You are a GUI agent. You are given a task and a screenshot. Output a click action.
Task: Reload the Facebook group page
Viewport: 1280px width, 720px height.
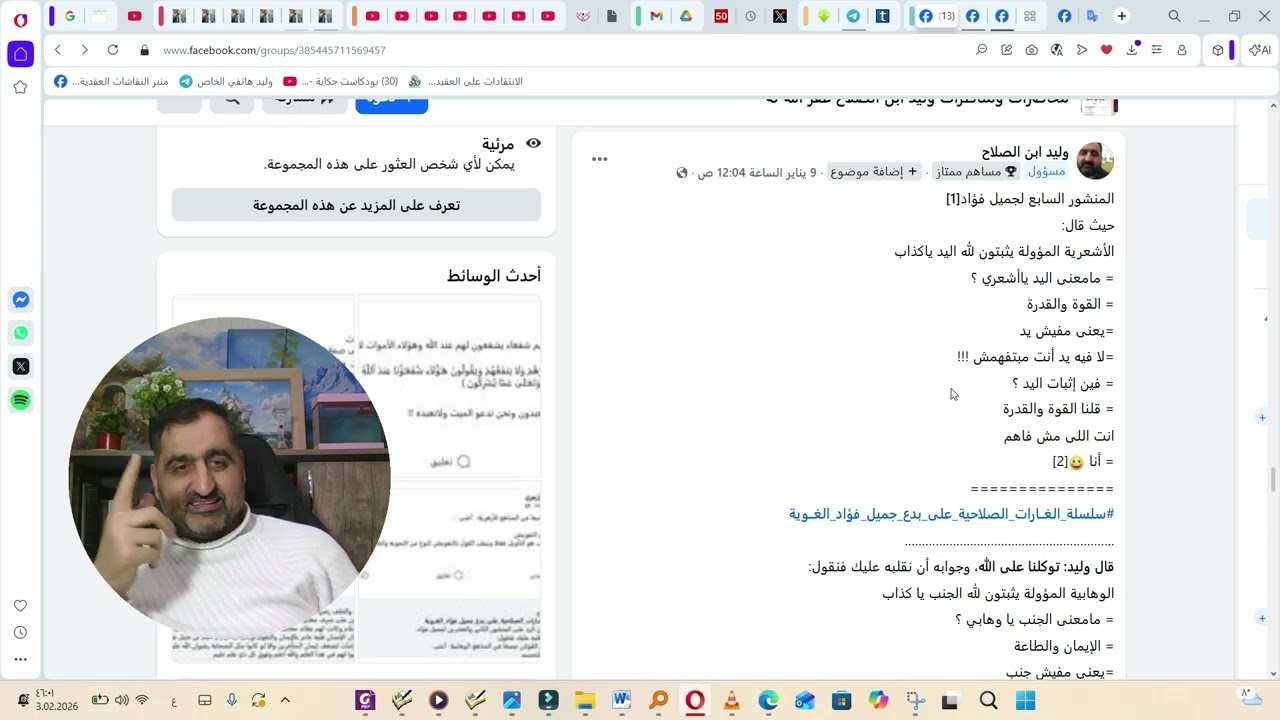click(113, 50)
